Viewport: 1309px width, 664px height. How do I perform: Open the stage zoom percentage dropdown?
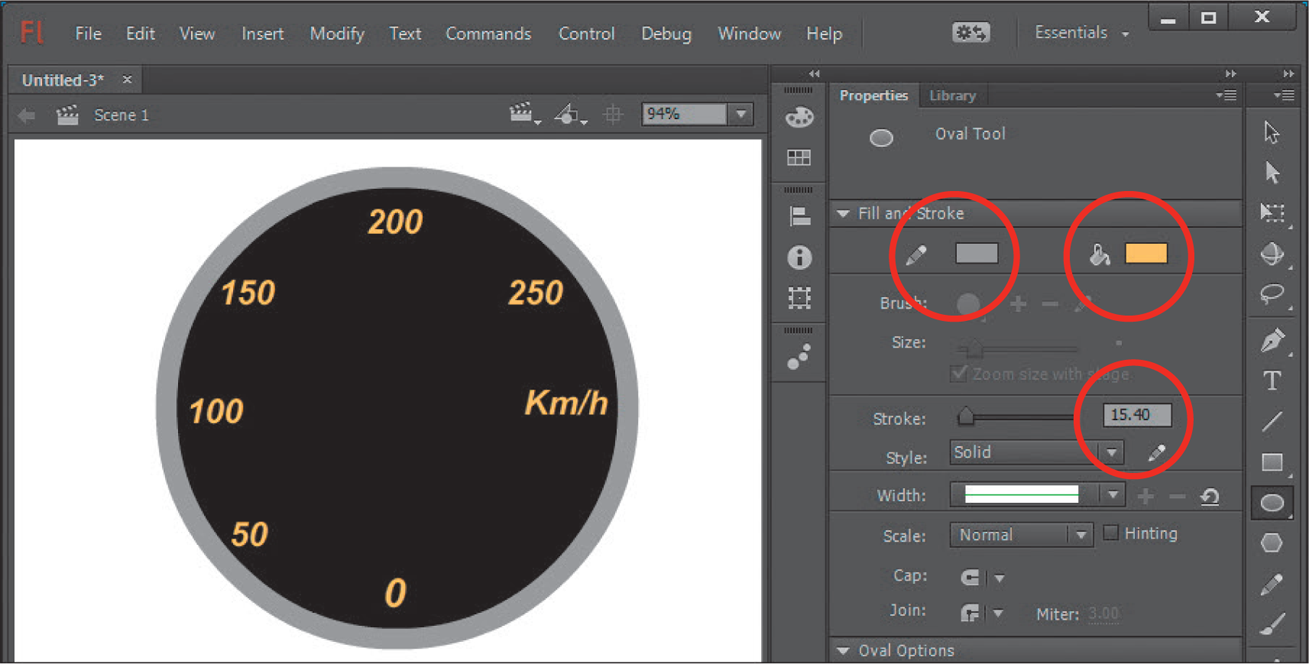coord(740,114)
